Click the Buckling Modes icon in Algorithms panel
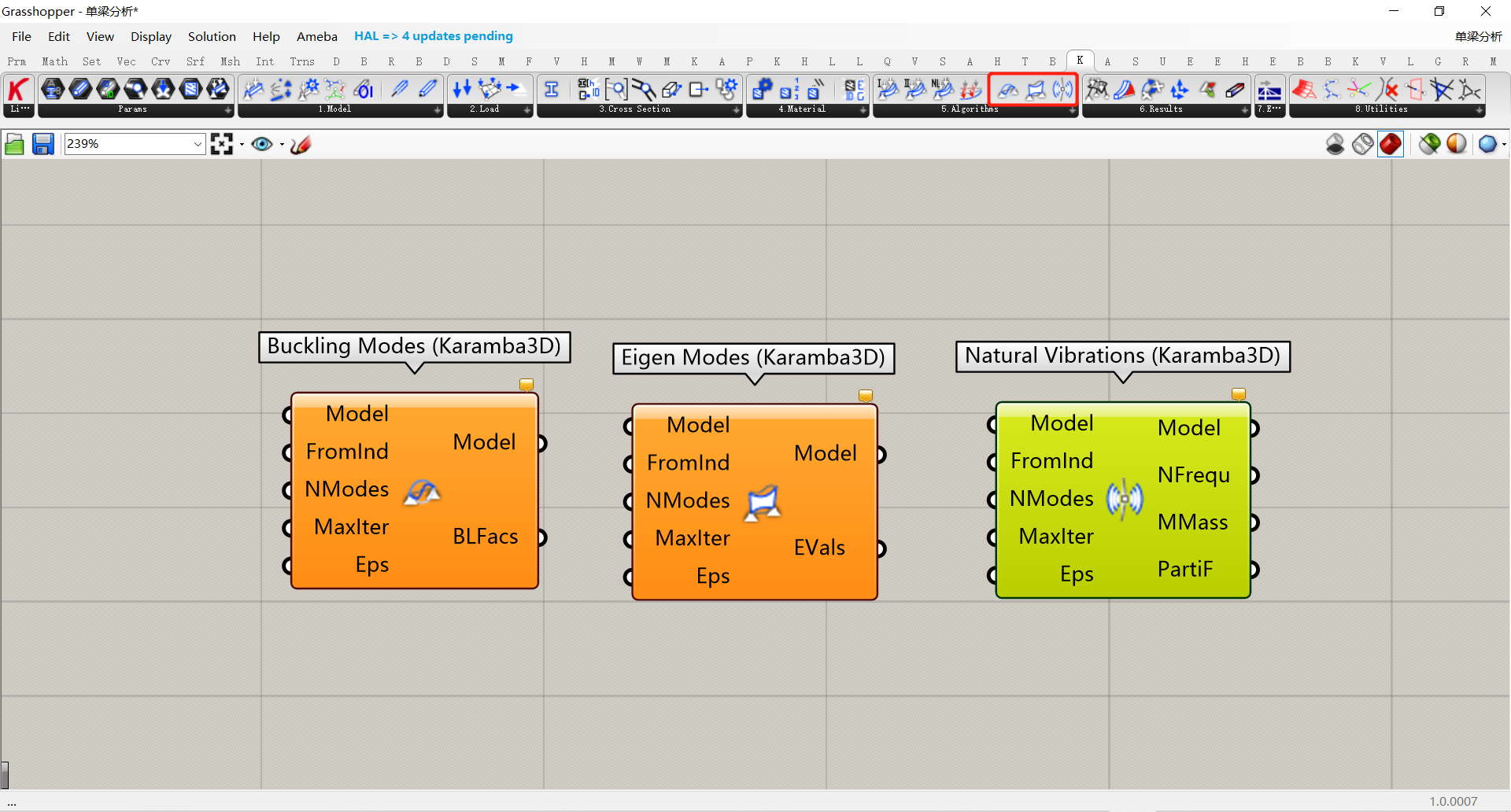The height and width of the screenshot is (812, 1511). click(x=1008, y=90)
